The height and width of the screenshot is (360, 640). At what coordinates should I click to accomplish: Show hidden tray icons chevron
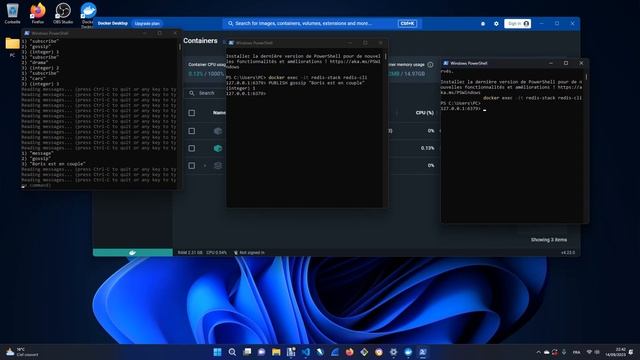(538, 352)
